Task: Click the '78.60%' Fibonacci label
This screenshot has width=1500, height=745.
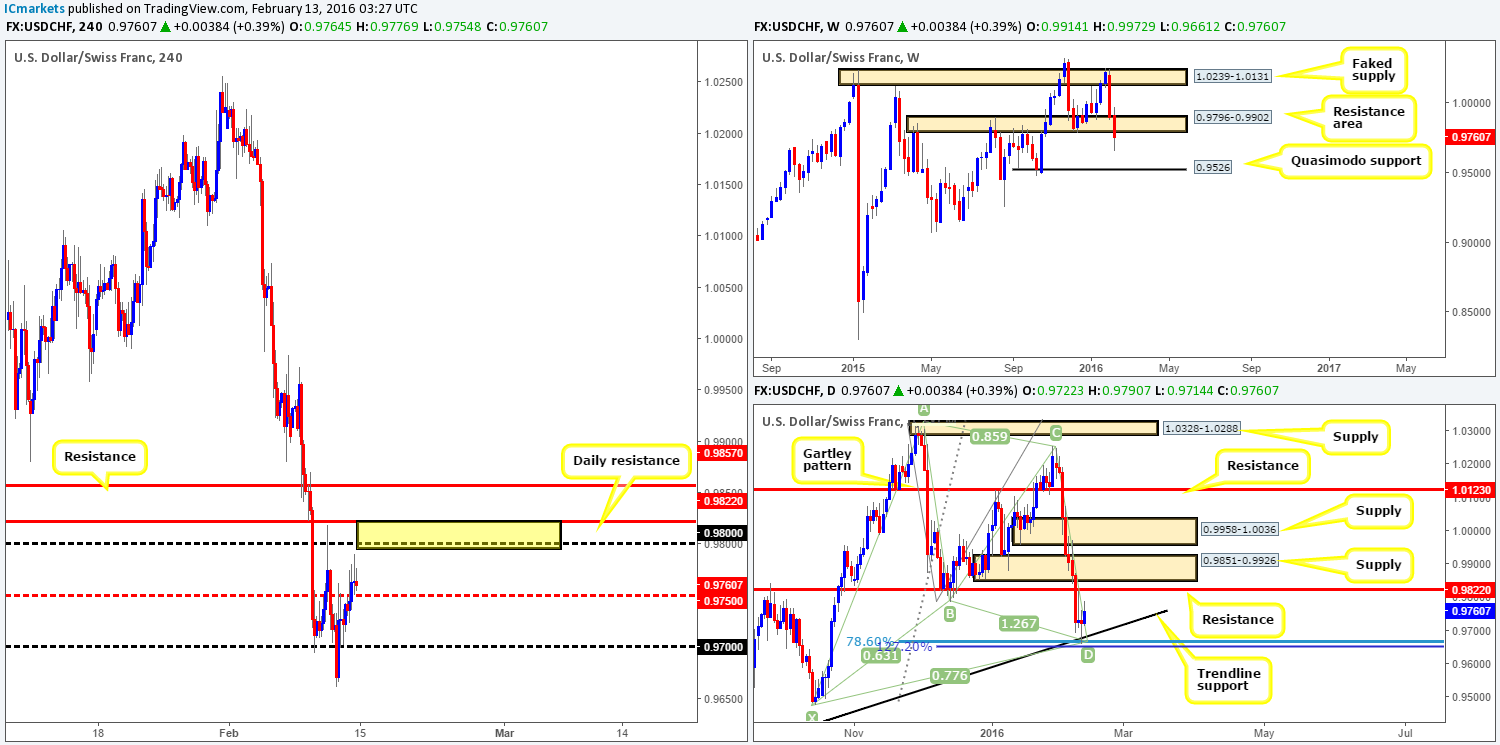Action: [870, 641]
